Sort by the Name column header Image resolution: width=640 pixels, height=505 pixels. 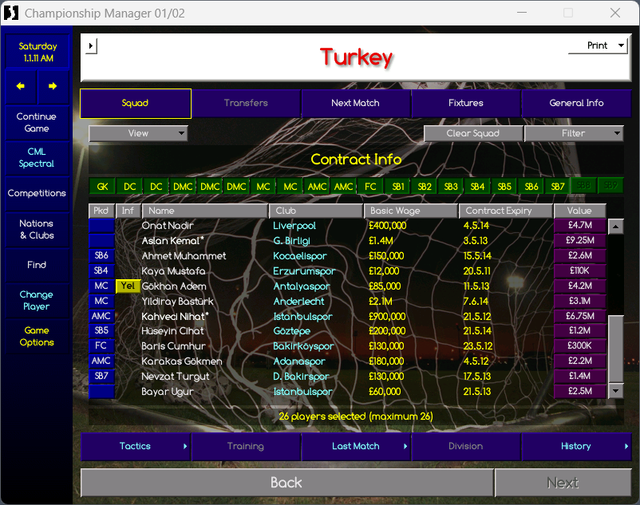(x=205, y=211)
